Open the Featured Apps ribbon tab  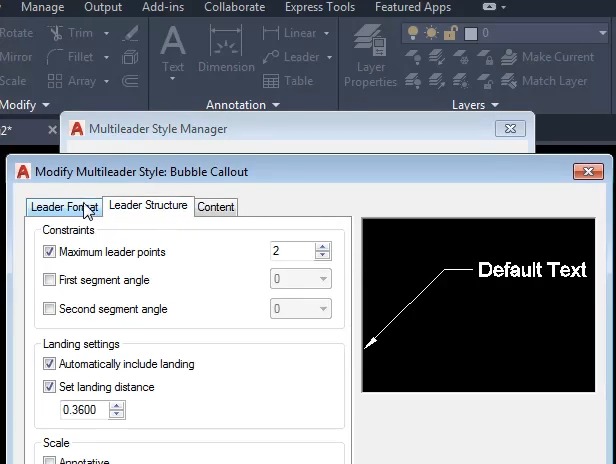tap(413, 7)
